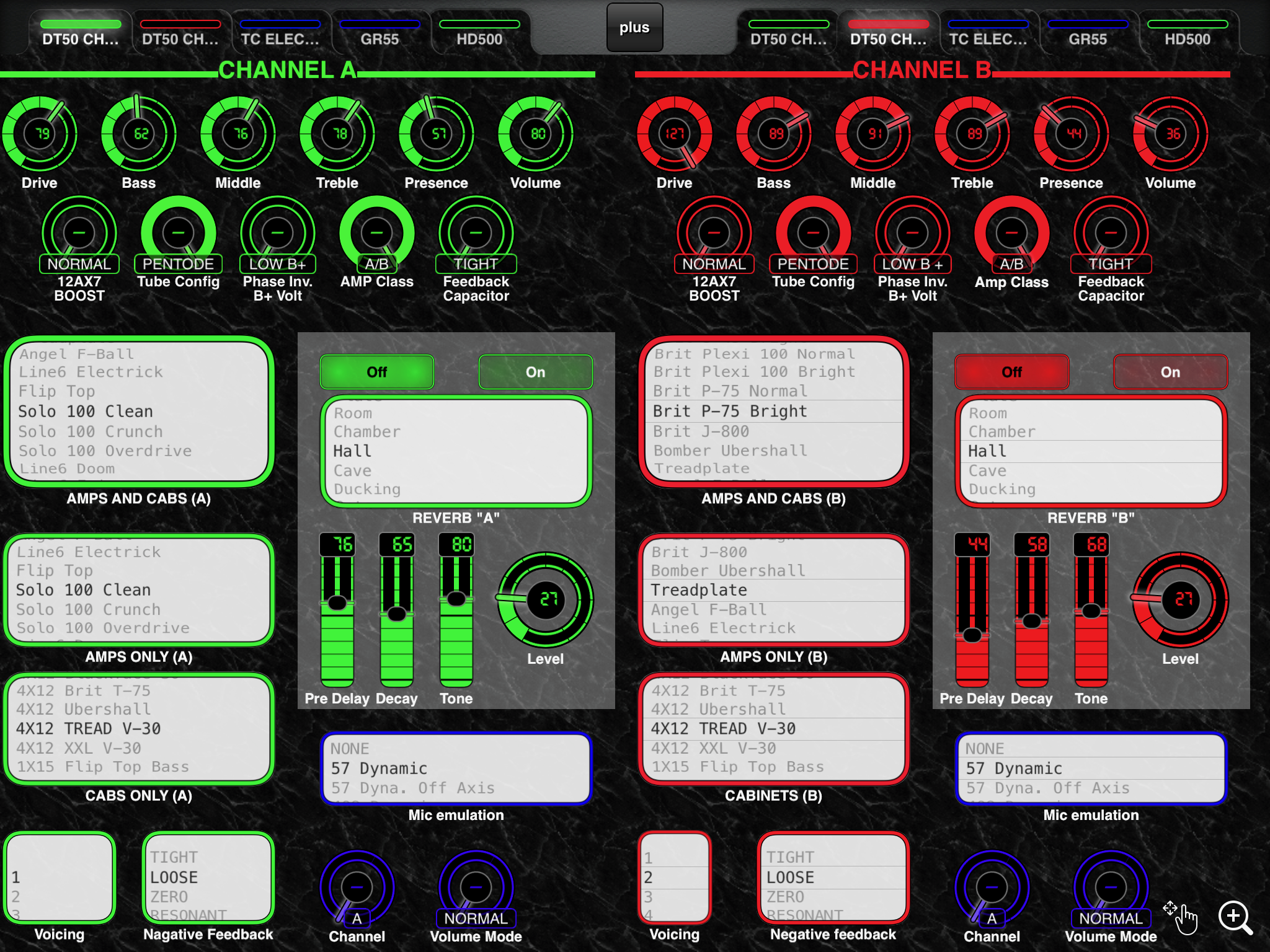Select the left GR55 tab

[380, 33]
